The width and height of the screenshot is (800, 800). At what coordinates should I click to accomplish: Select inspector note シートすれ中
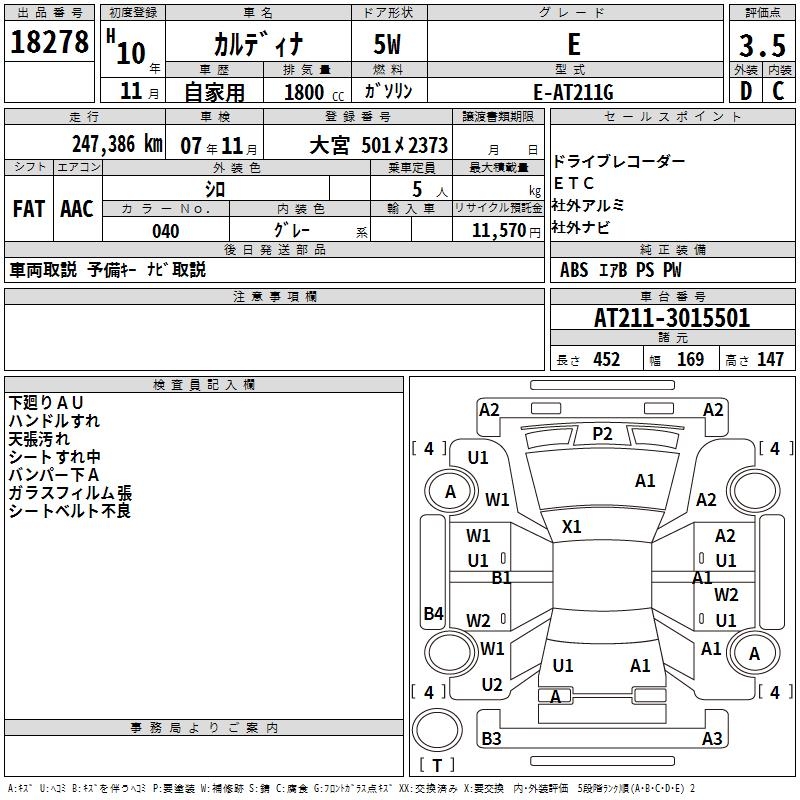55,457
